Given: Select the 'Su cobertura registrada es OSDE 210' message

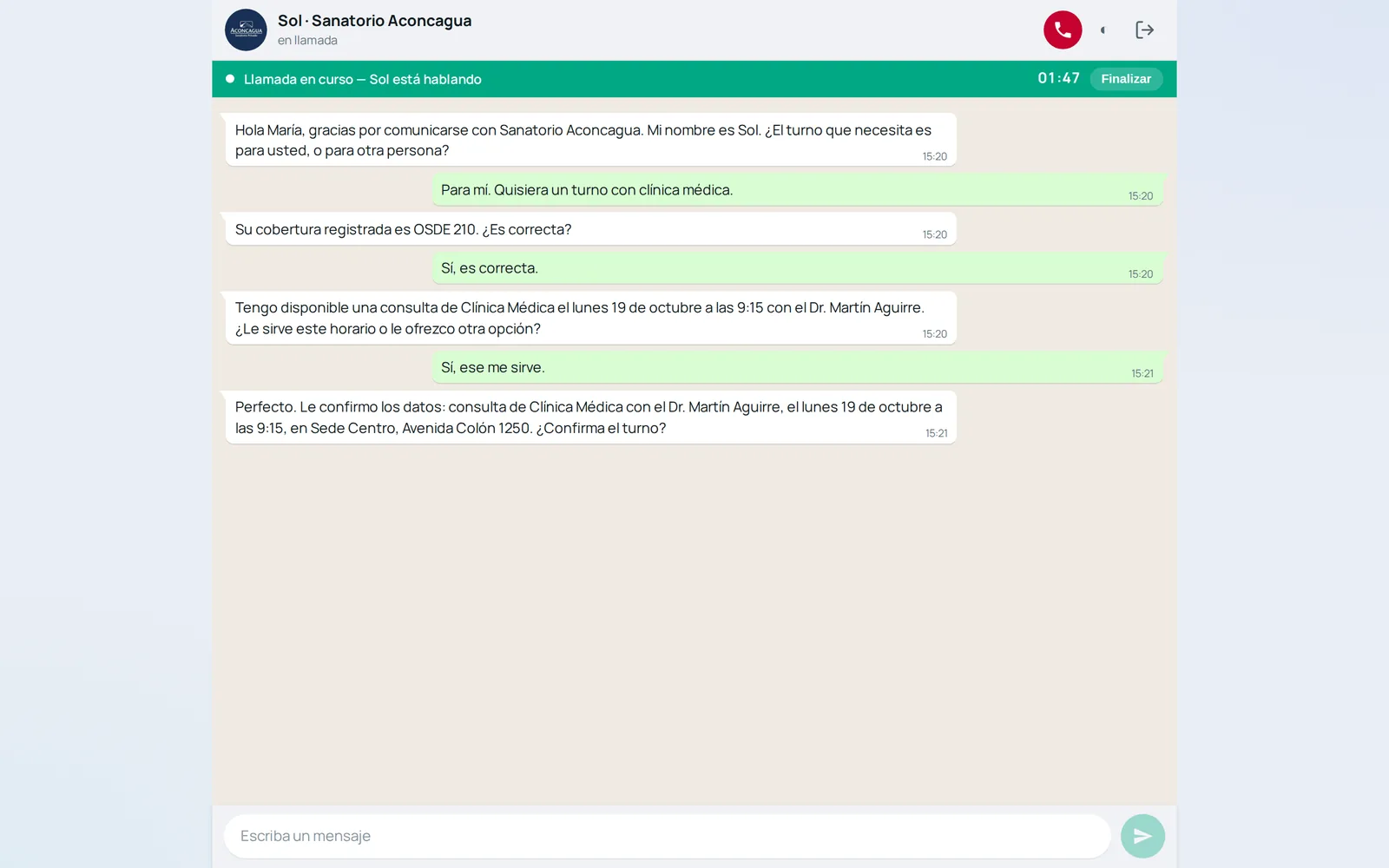Looking at the screenshot, I should [590, 229].
